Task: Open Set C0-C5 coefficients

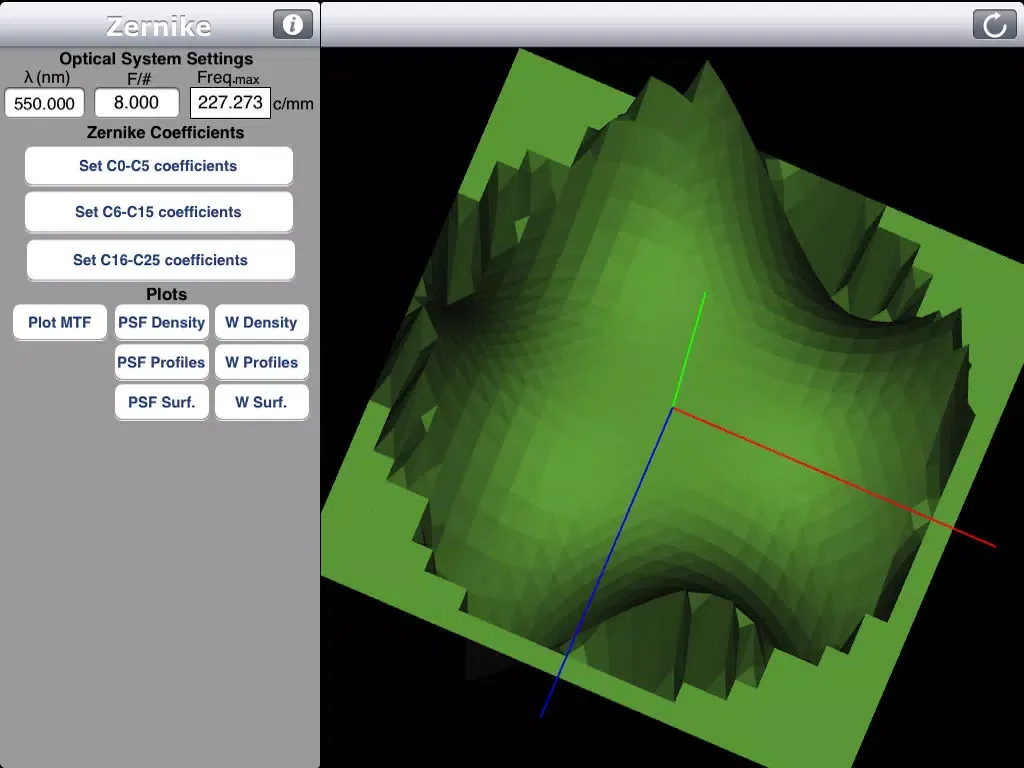Action: click(x=159, y=166)
